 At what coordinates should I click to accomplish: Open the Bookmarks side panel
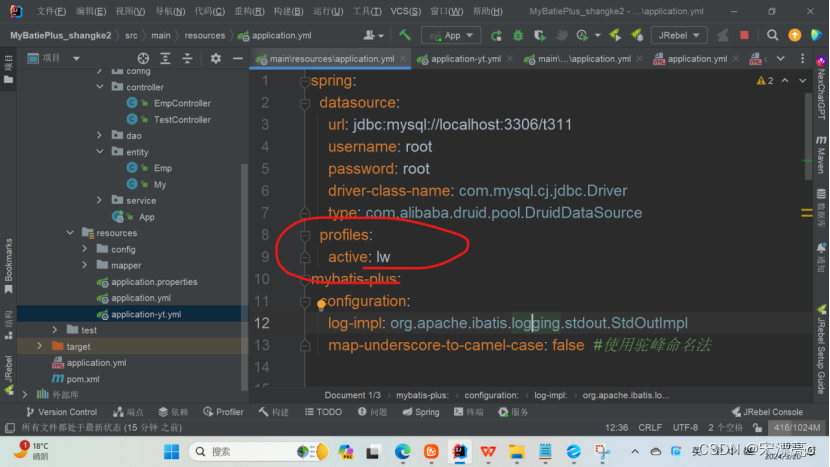[9, 258]
